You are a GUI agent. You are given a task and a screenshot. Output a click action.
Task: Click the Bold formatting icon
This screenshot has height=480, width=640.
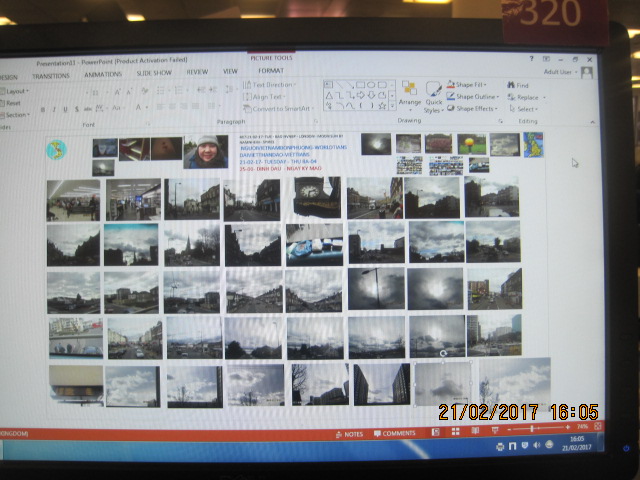43,109
